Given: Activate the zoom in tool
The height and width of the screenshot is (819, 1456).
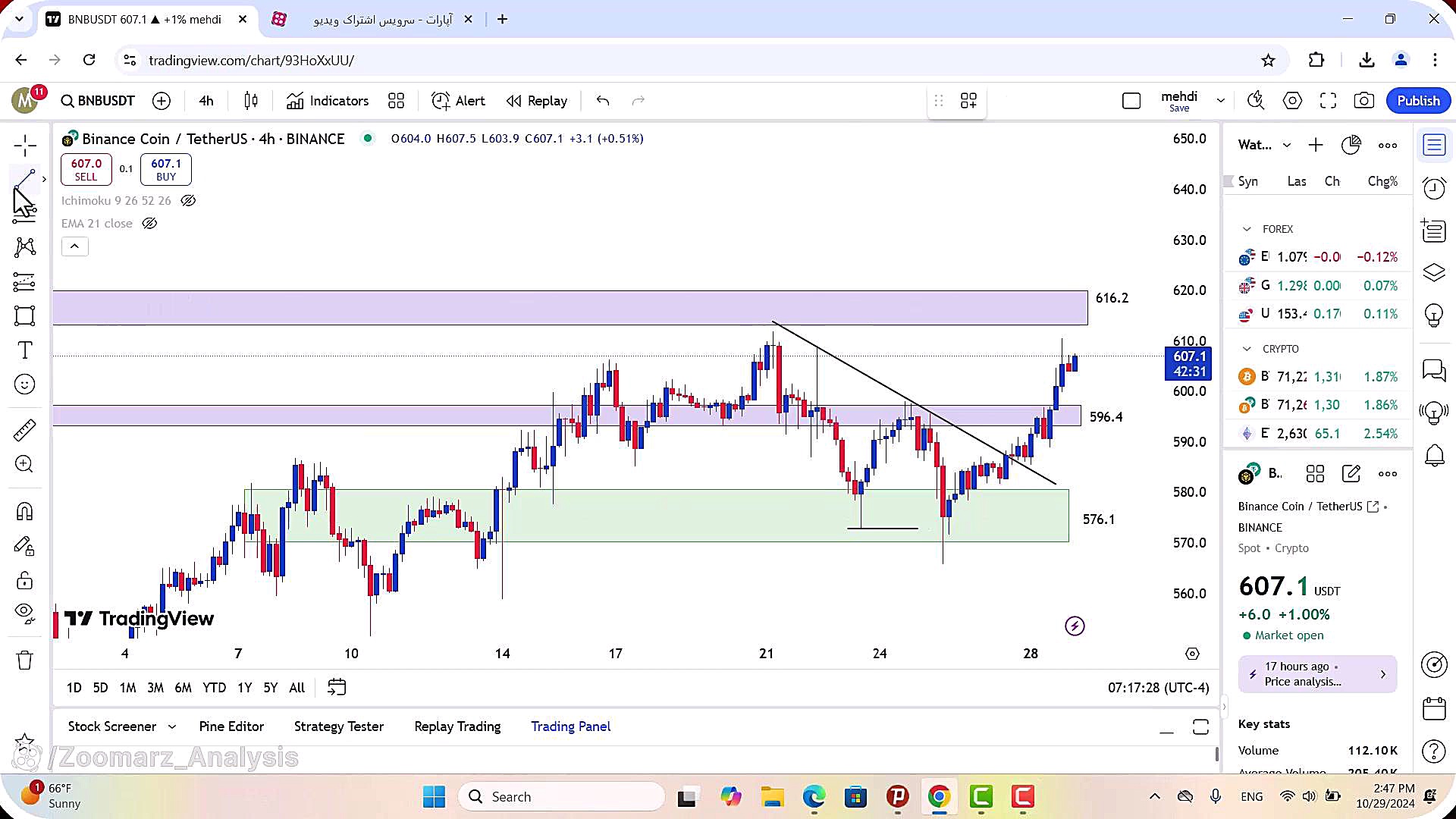Looking at the screenshot, I should 24,464.
